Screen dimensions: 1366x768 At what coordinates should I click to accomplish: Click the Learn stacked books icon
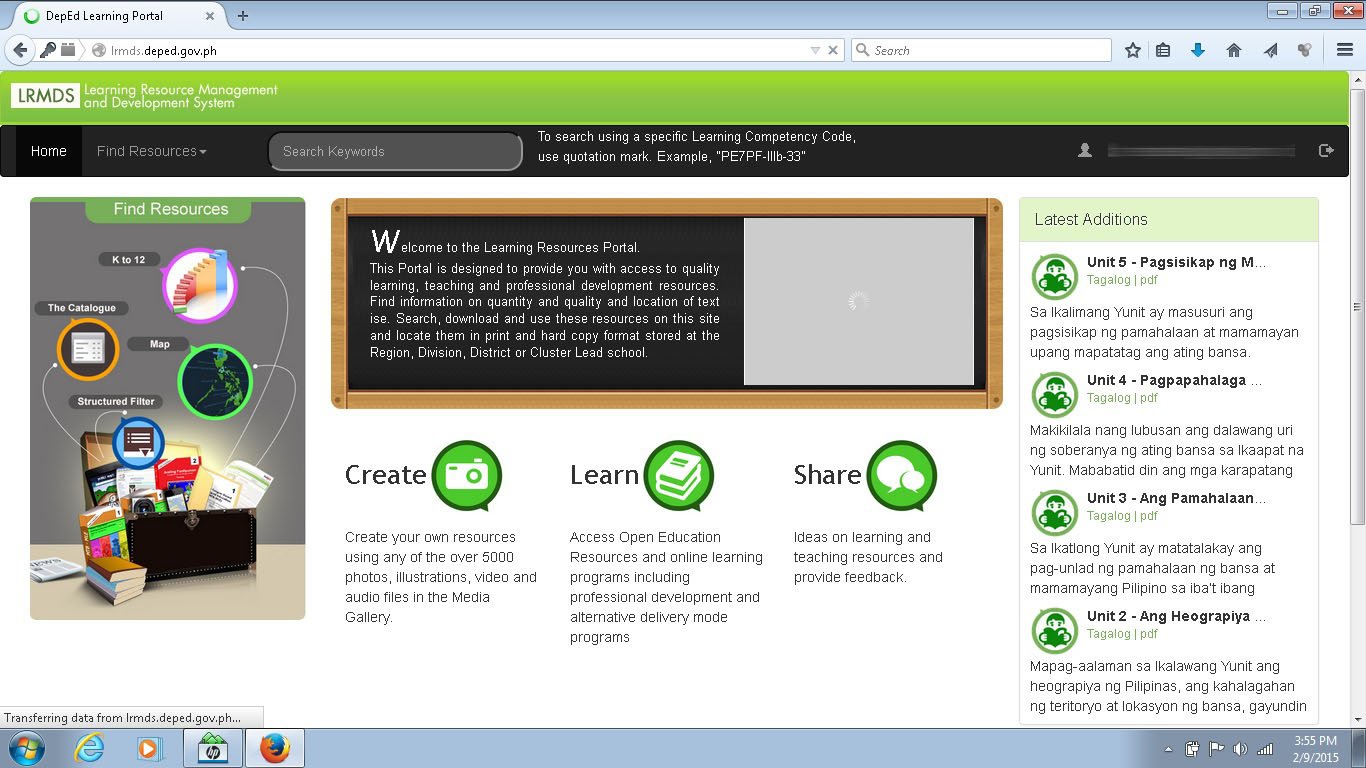(x=679, y=475)
